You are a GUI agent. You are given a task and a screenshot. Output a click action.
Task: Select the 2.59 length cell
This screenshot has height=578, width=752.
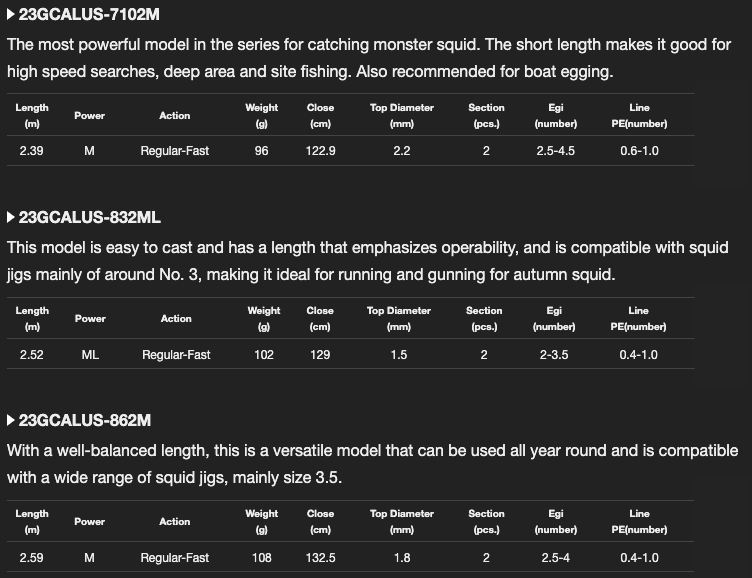tap(31, 557)
